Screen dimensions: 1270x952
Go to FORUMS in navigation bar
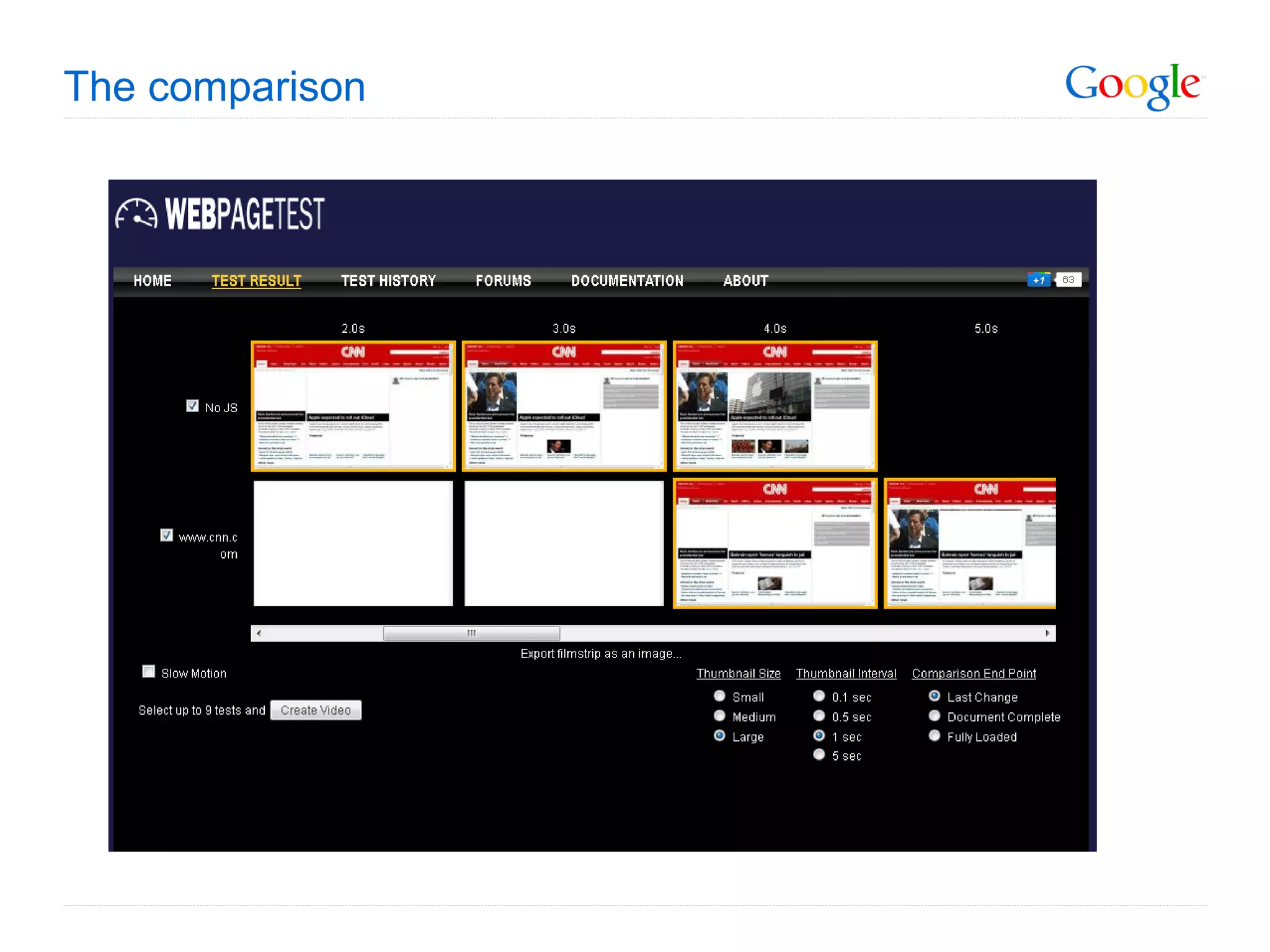point(504,281)
